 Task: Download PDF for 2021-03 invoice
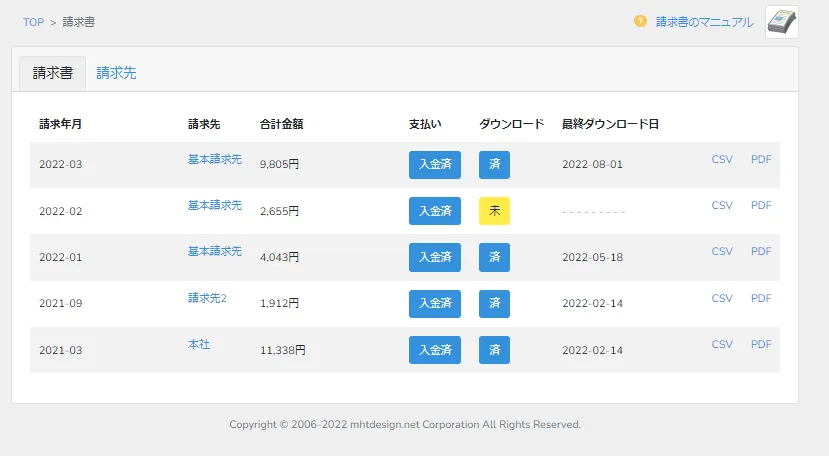pos(761,344)
